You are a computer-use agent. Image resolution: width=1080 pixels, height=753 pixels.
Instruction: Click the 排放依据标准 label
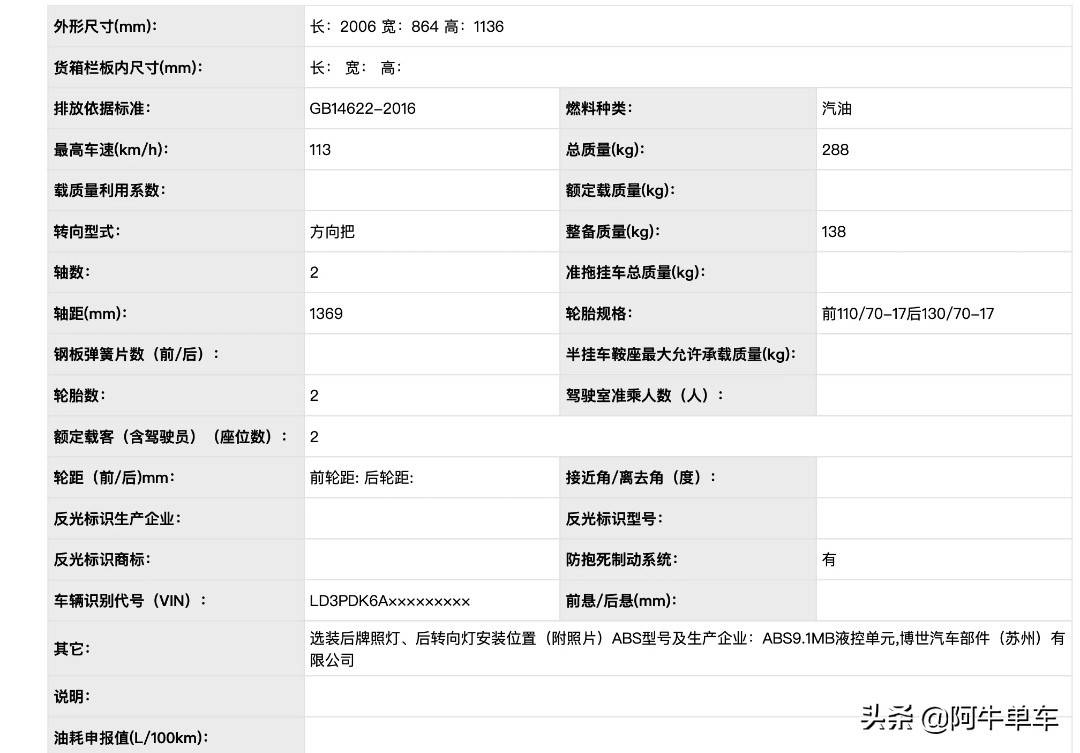[x=102, y=109]
